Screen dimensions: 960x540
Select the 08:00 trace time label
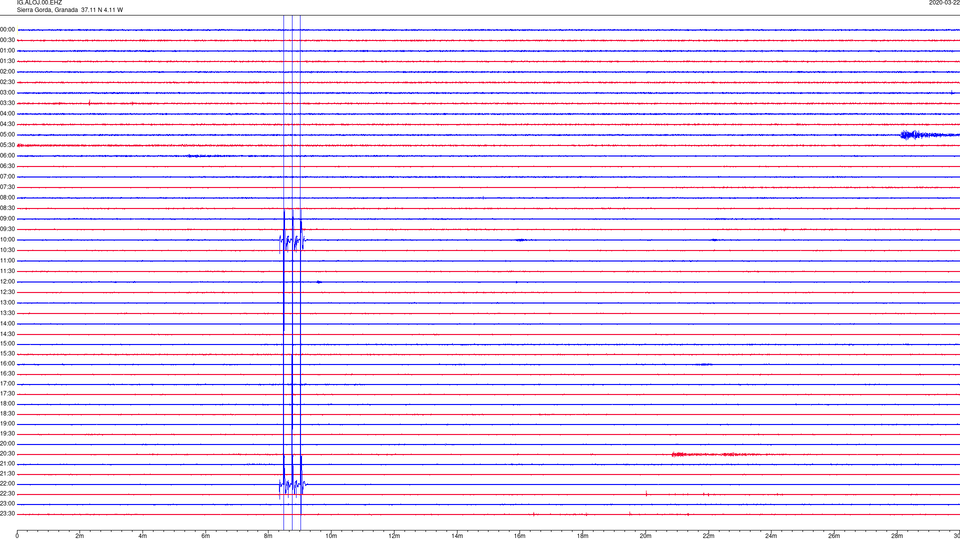pyautogui.click(x=7, y=198)
